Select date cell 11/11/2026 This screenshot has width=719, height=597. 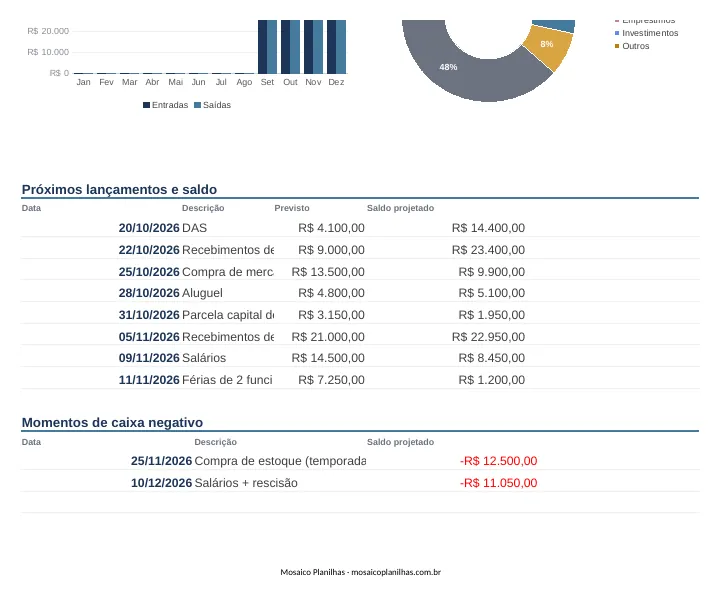coord(149,380)
